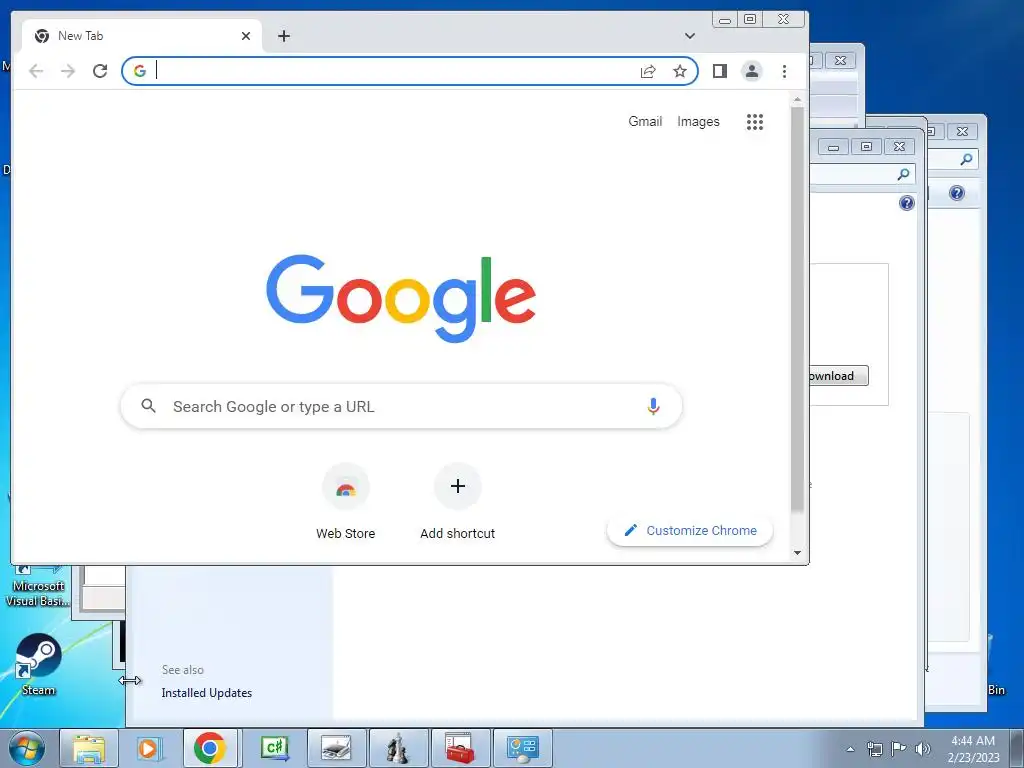The width and height of the screenshot is (1024, 768).
Task: Share this page icon in omnibox
Action: pyautogui.click(x=648, y=71)
